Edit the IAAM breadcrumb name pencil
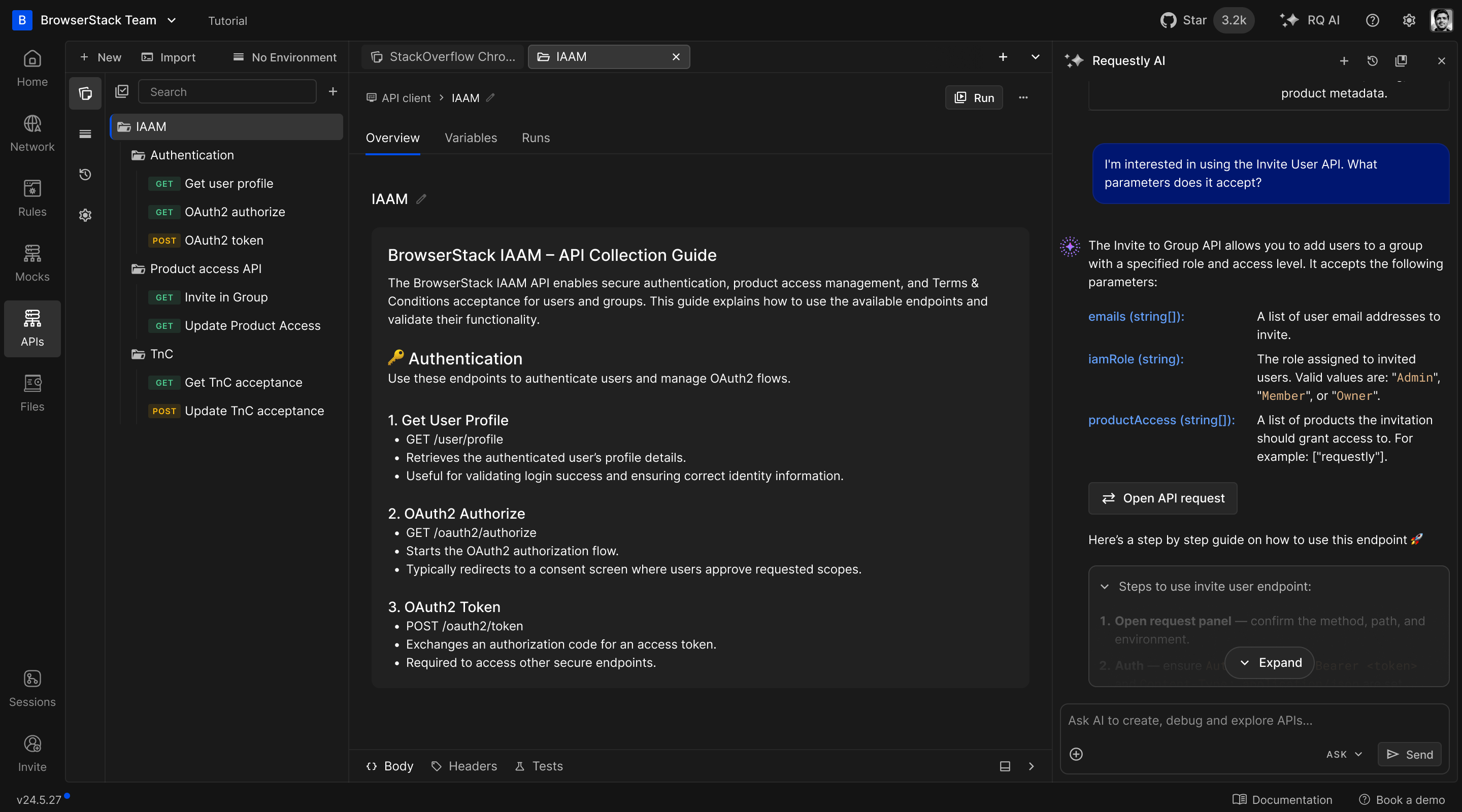Screen dimensions: 1462x812 [491, 97]
